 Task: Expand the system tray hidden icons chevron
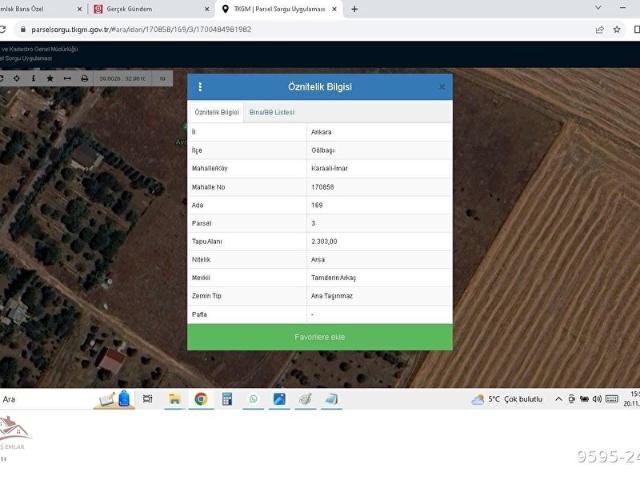point(558,399)
